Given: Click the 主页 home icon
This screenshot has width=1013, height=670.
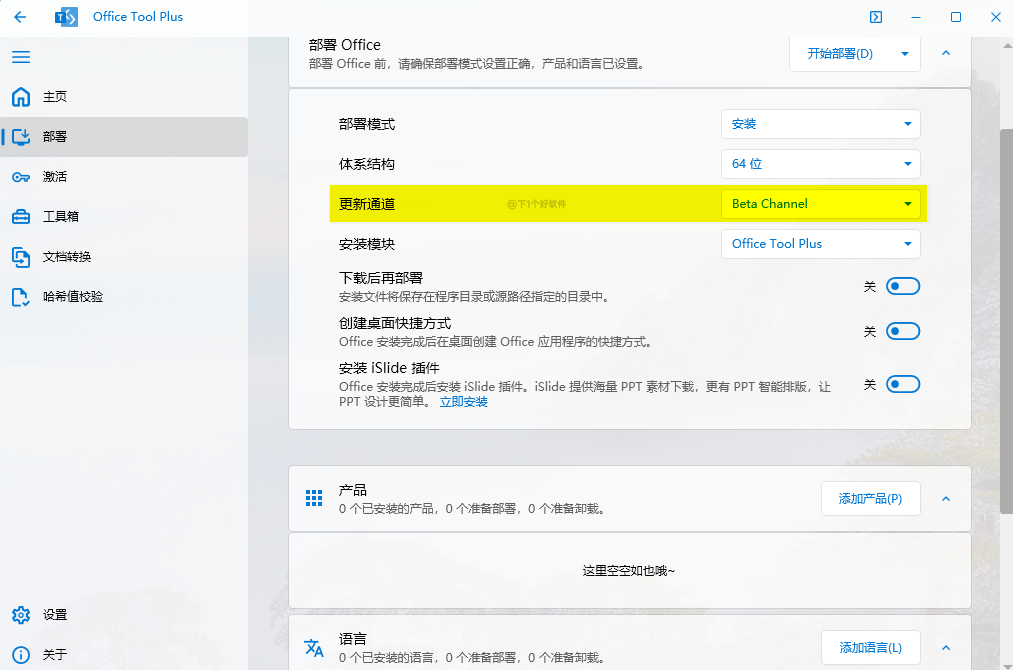Looking at the screenshot, I should point(21,97).
